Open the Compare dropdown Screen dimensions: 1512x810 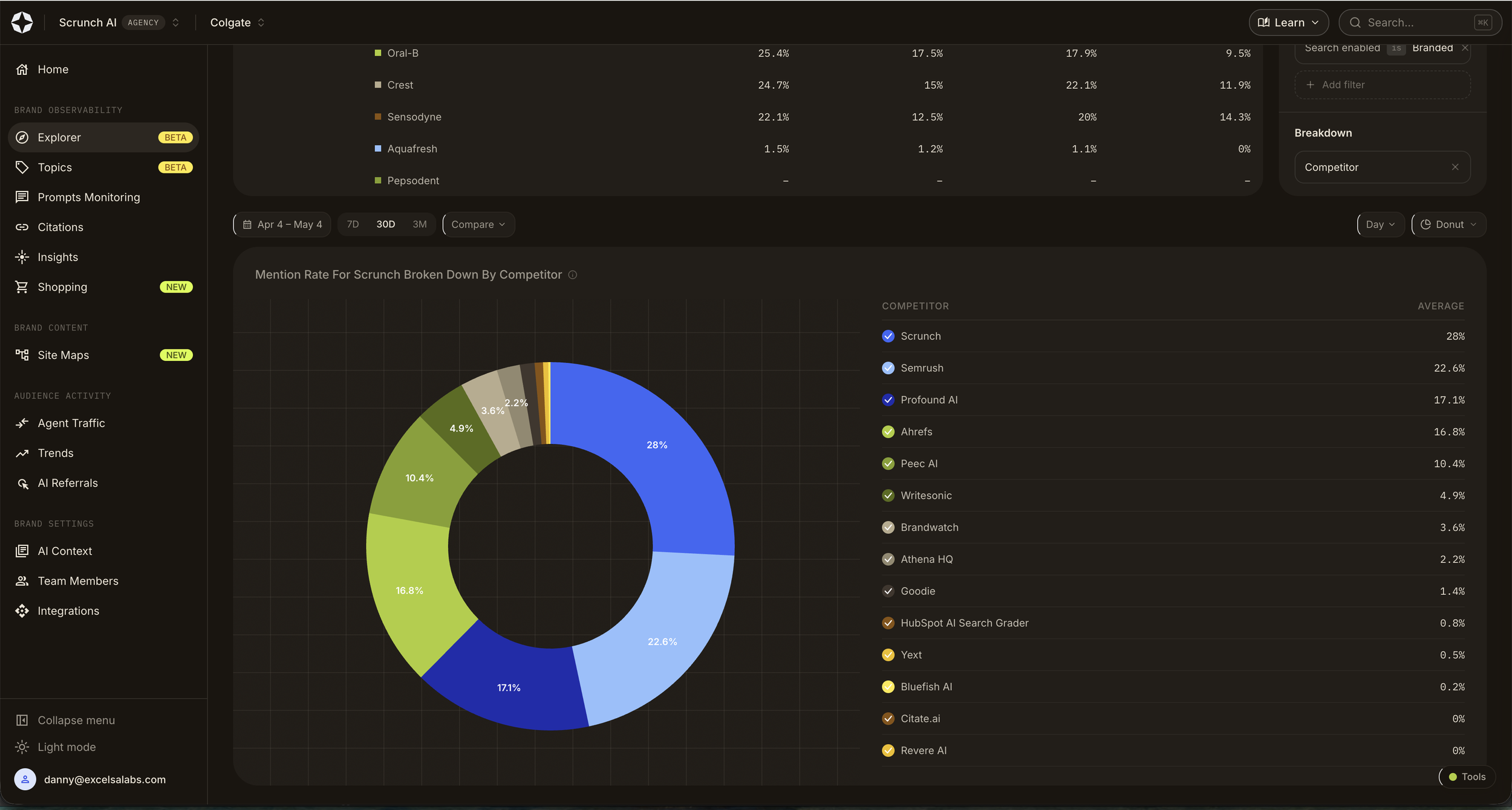[478, 225]
